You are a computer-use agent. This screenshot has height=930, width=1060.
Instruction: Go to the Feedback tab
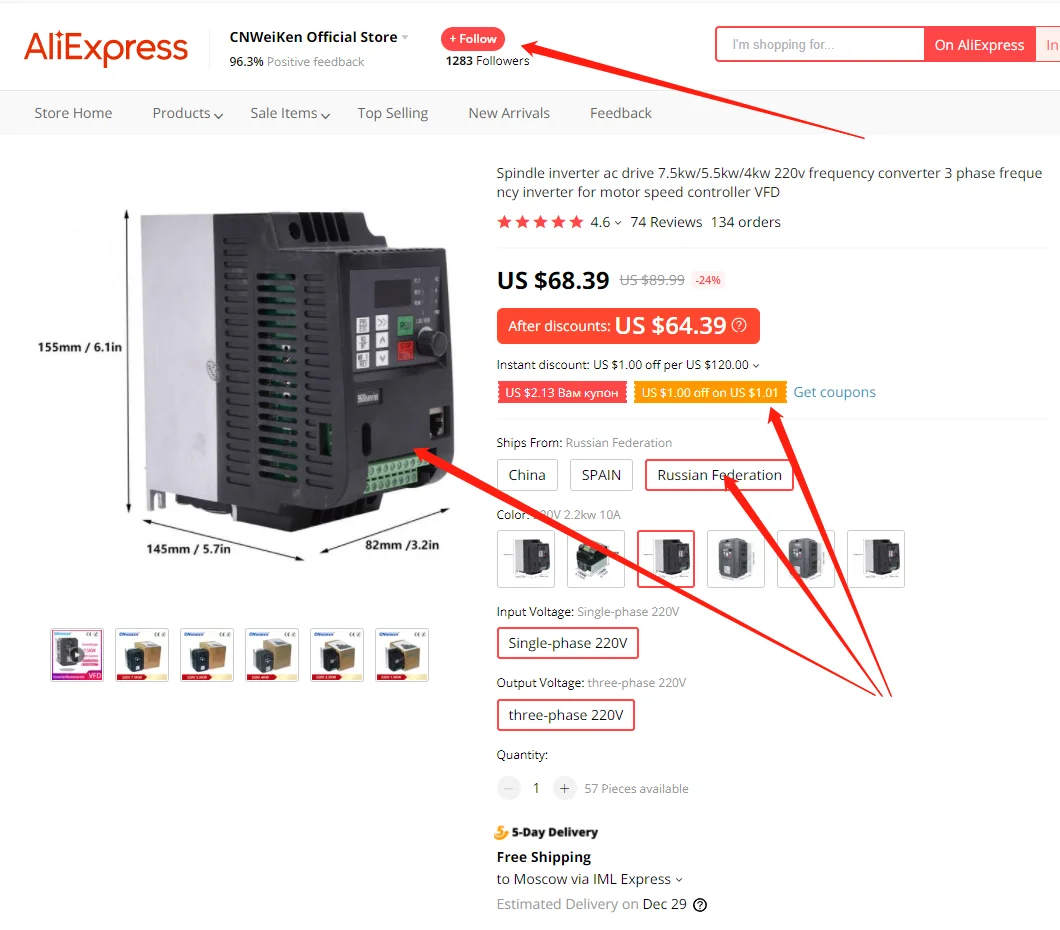pos(621,114)
